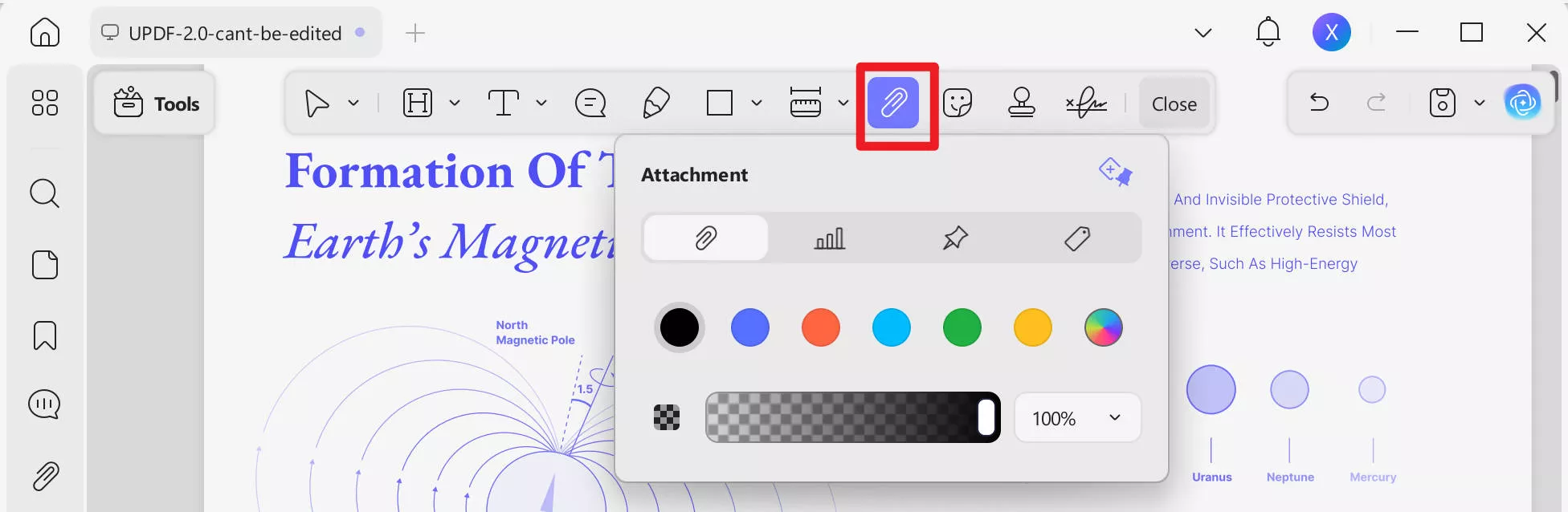Pin the Attachment panel open
Viewport: 1568px width, 512px height.
(1115, 172)
